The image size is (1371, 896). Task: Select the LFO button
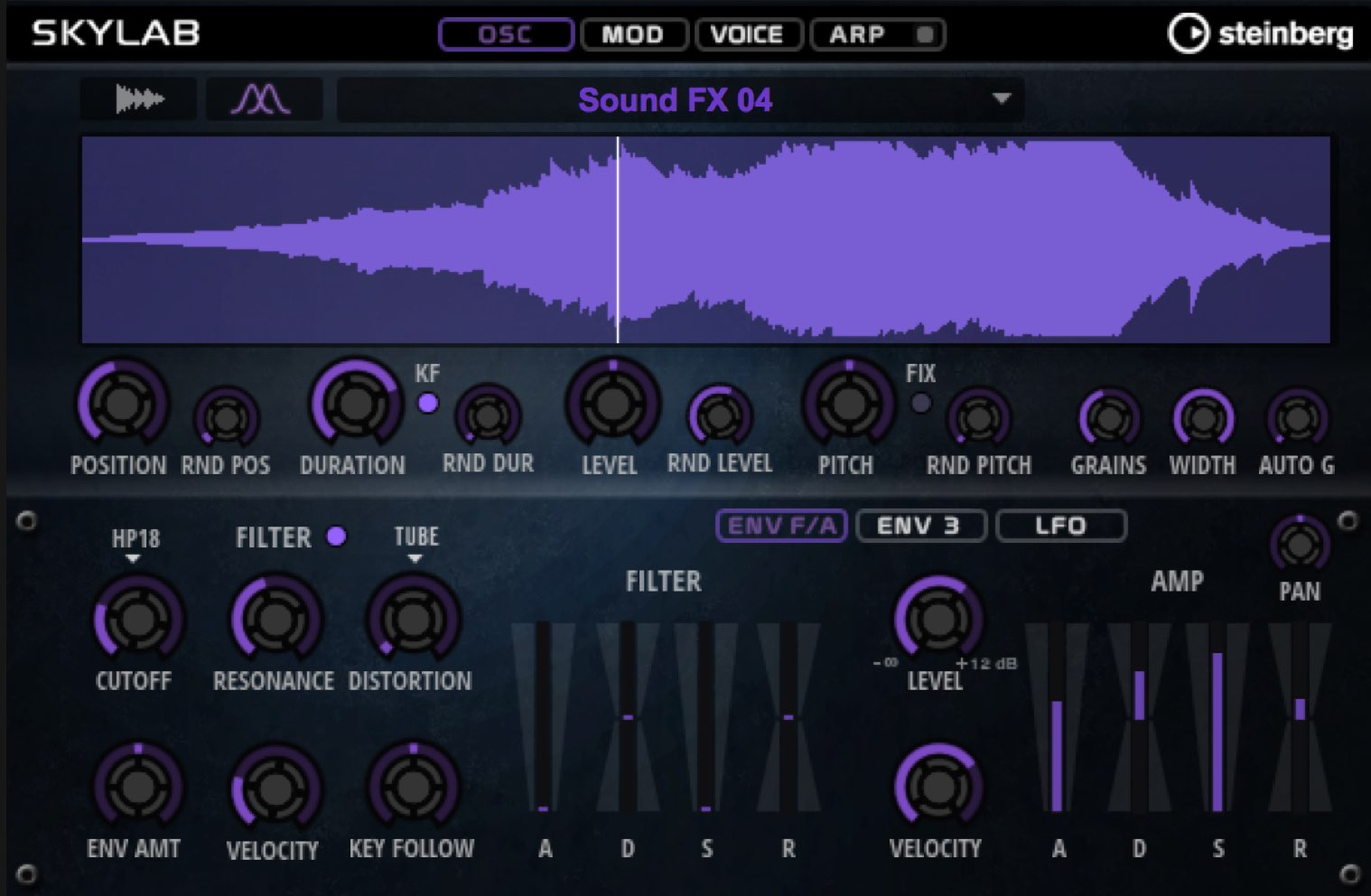pos(1061,526)
